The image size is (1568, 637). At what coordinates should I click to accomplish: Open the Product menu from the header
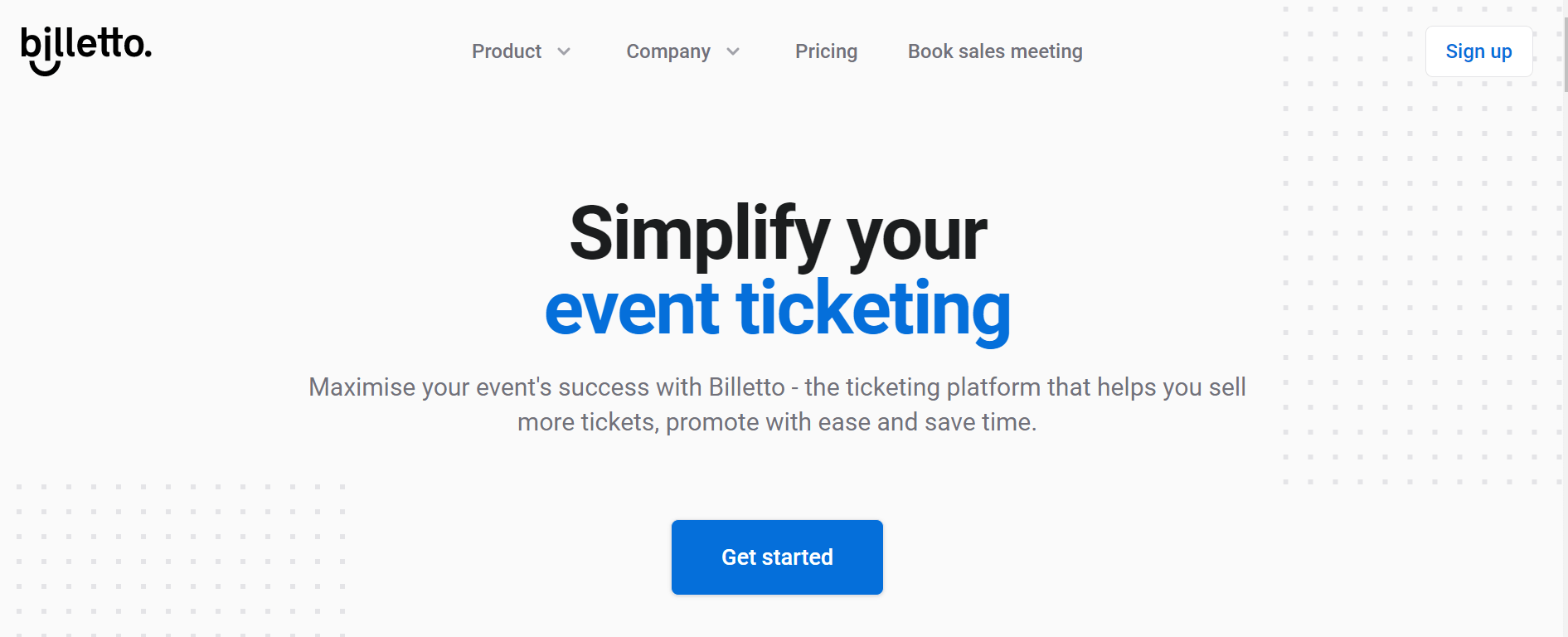506,51
